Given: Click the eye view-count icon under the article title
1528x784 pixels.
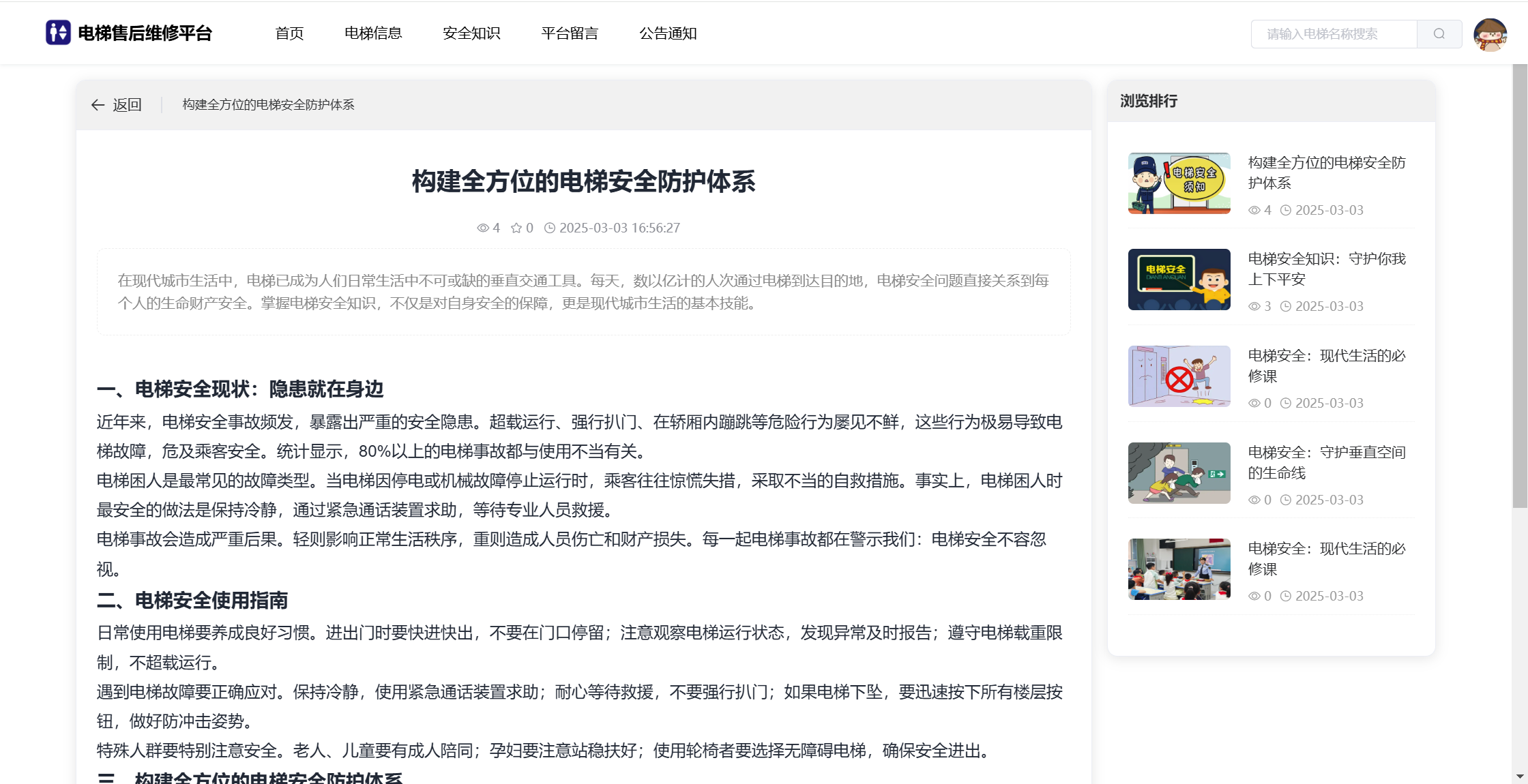Looking at the screenshot, I should tap(482, 228).
